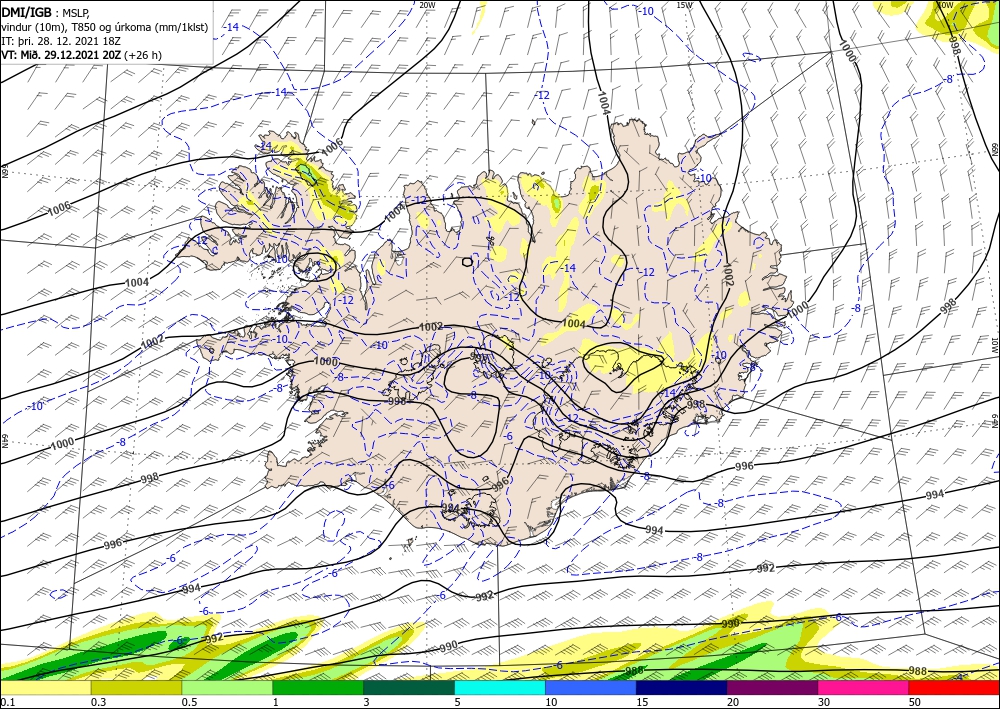Click the red above-50 legend swatch
Screen dimensions: 1000x709
coord(954,688)
